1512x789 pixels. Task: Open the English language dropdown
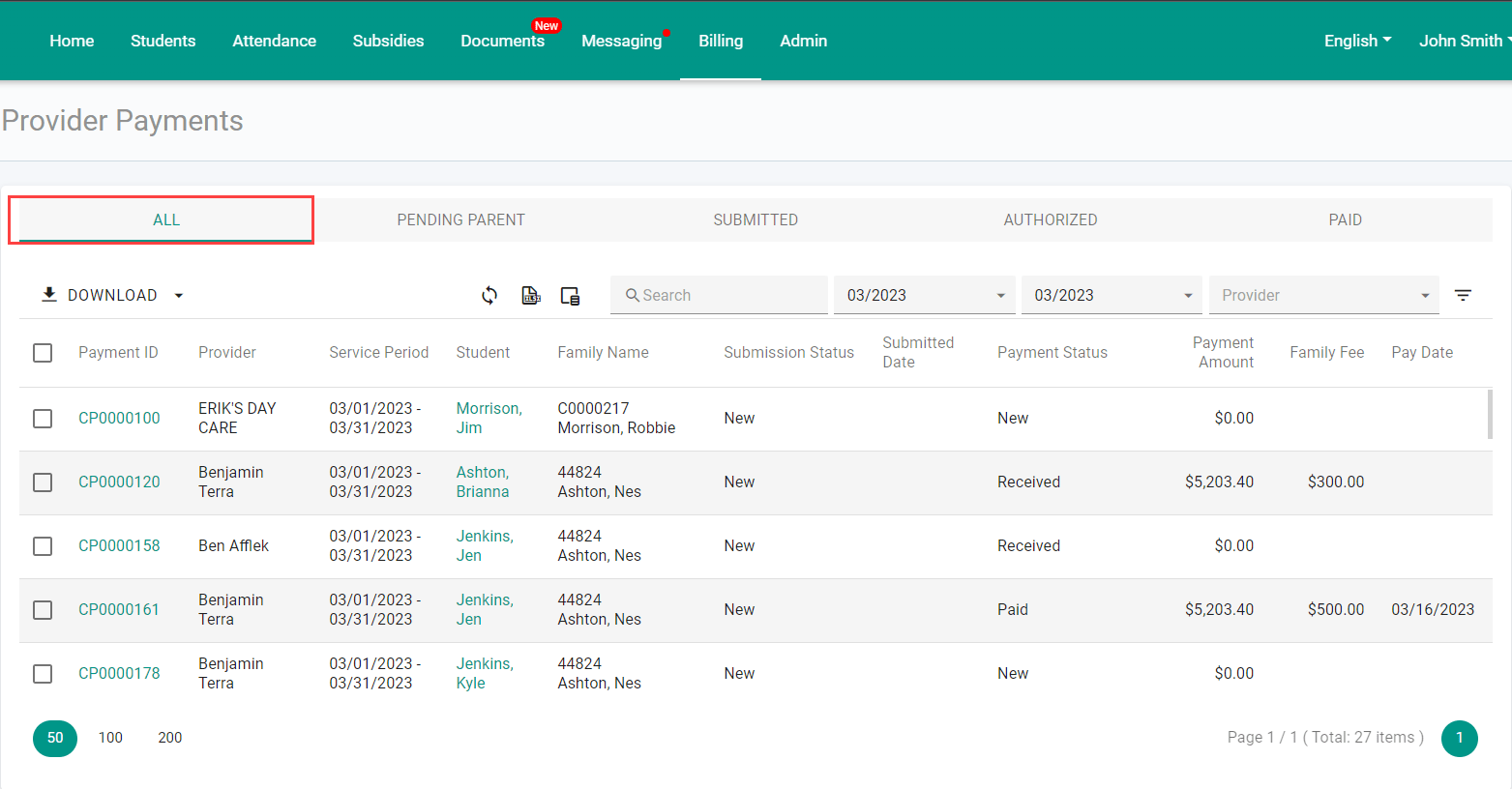click(x=1357, y=41)
